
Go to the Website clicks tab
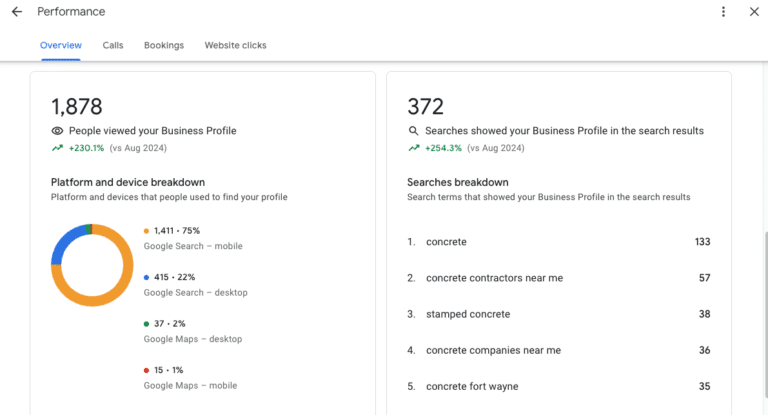pos(235,45)
